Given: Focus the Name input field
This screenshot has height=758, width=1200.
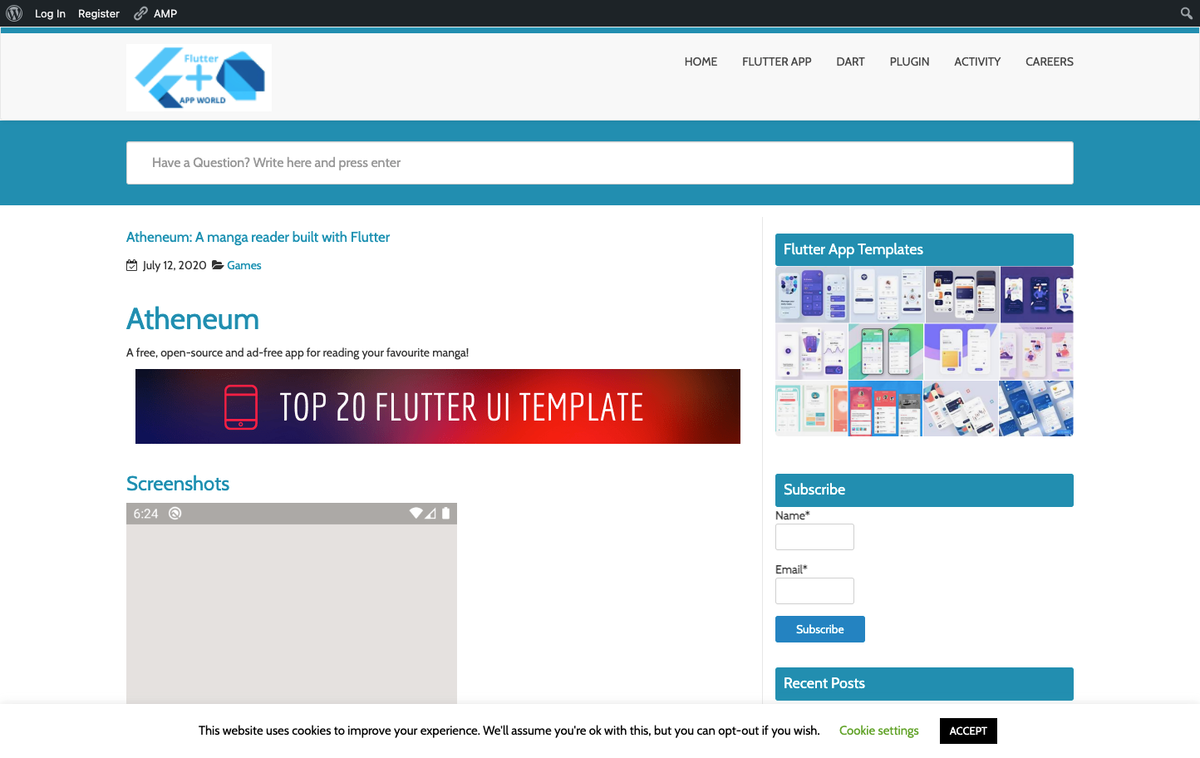Looking at the screenshot, I should pyautogui.click(x=814, y=537).
